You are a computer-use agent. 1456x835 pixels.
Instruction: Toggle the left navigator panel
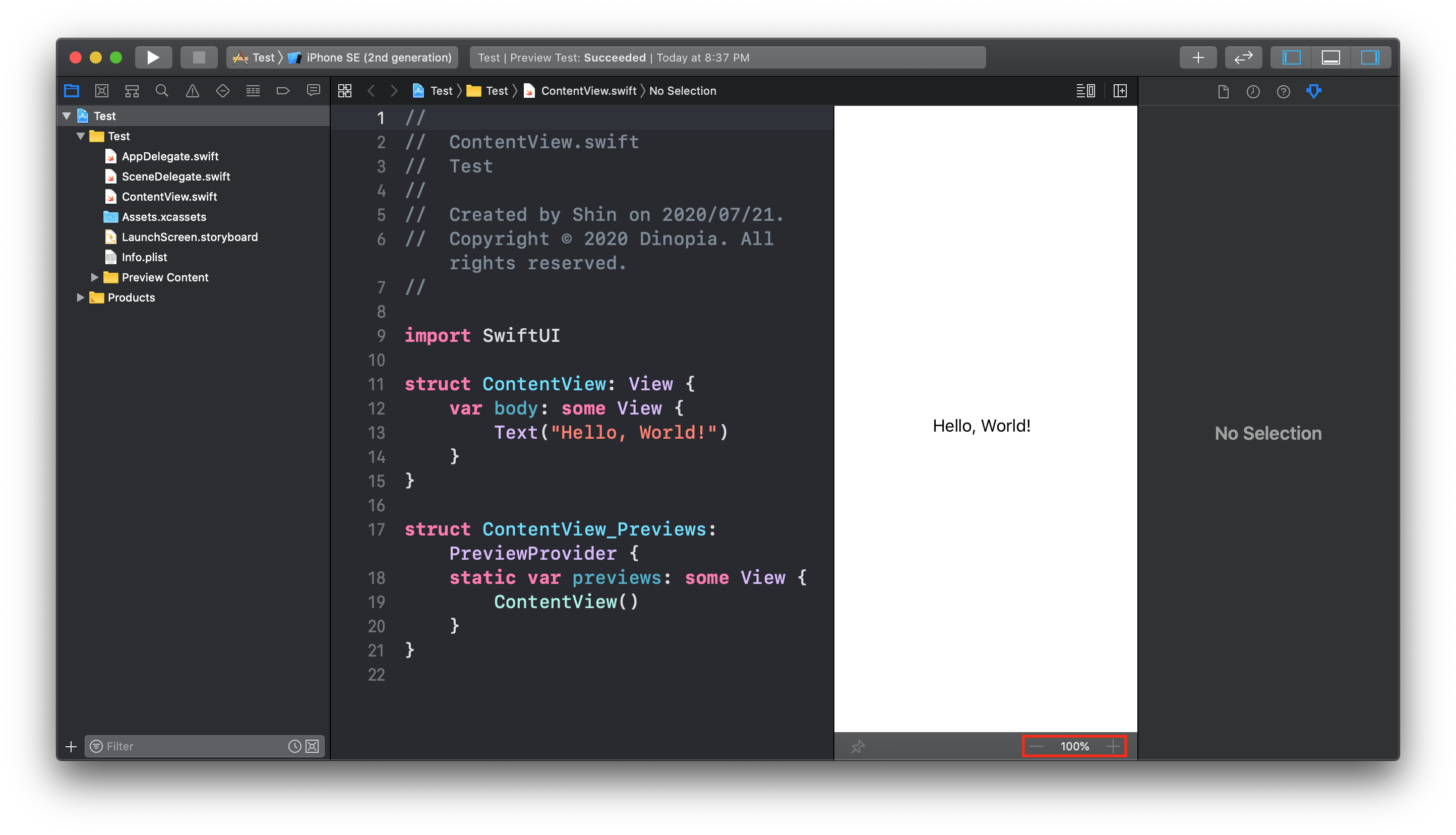1291,57
